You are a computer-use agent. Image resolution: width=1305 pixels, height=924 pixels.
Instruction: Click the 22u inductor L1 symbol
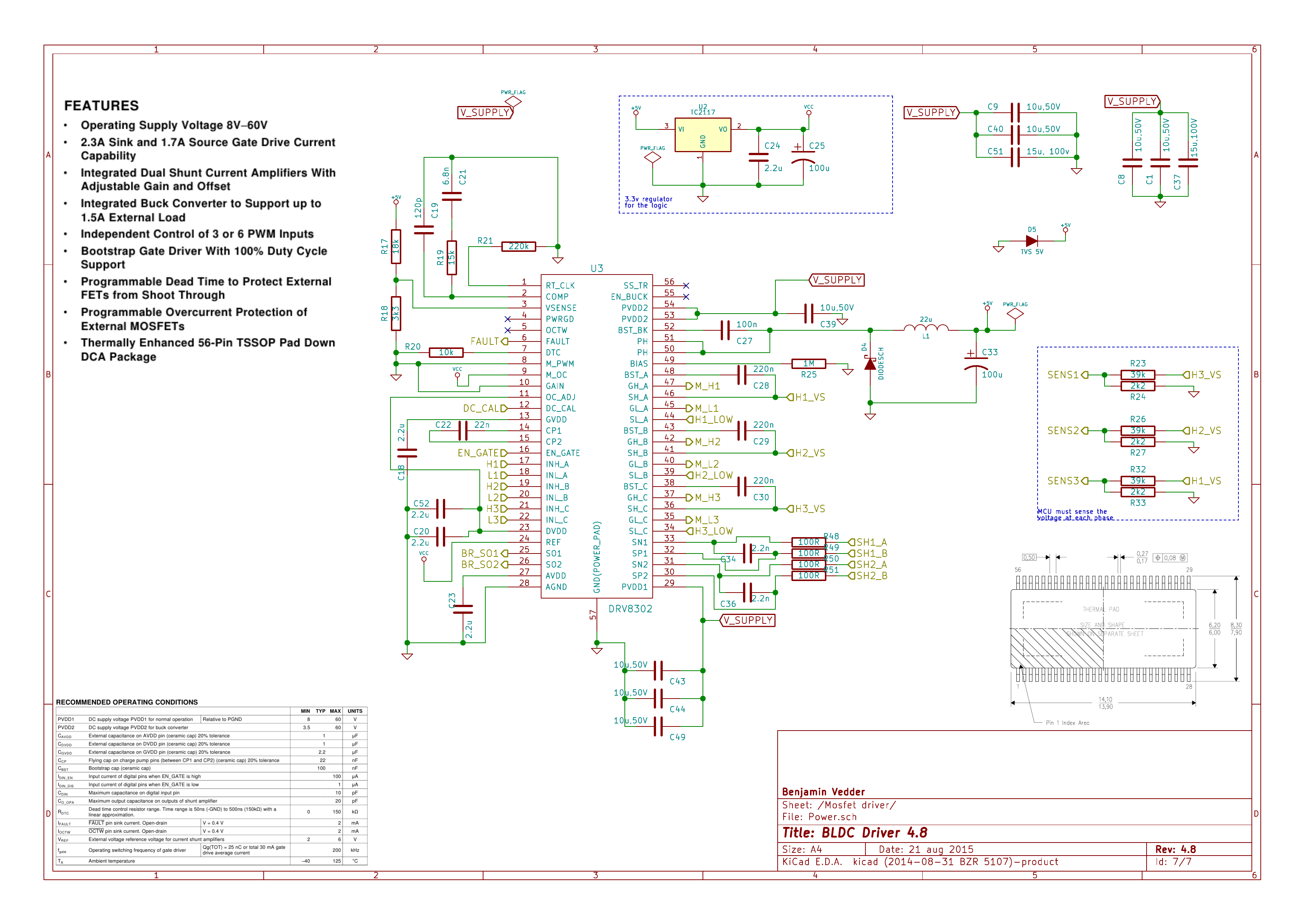click(926, 328)
